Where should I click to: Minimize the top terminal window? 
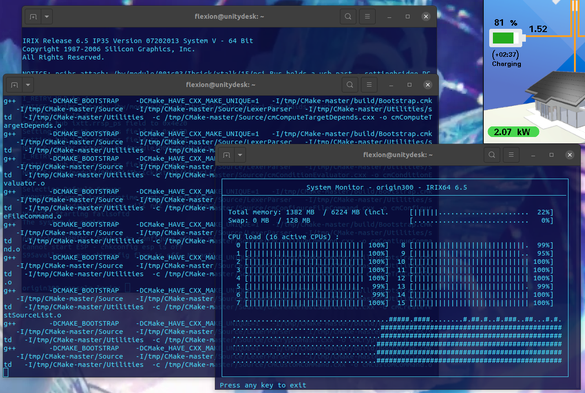coord(389,17)
